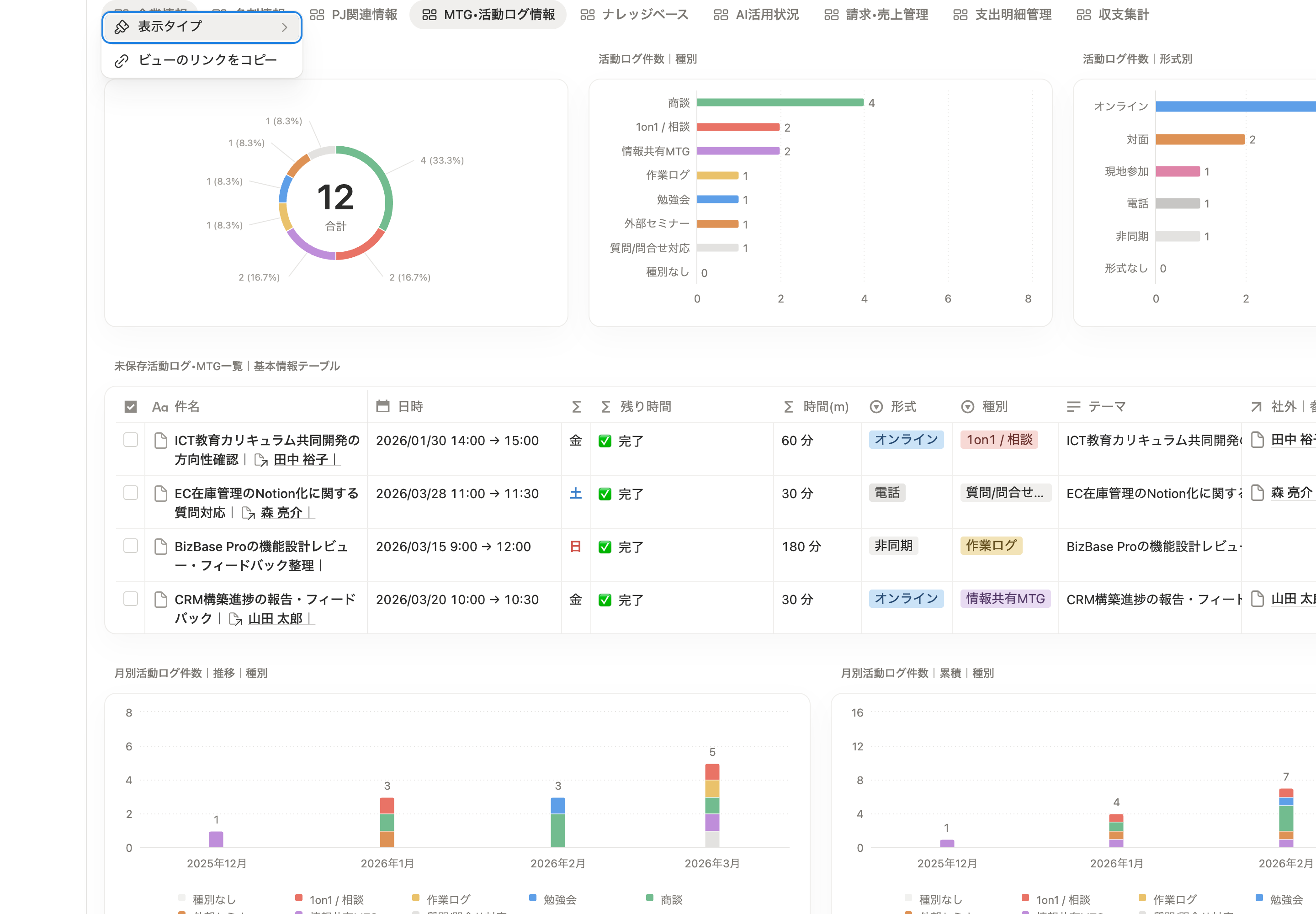Click the 非同期 format tag
1316x914 pixels.
[x=893, y=545]
